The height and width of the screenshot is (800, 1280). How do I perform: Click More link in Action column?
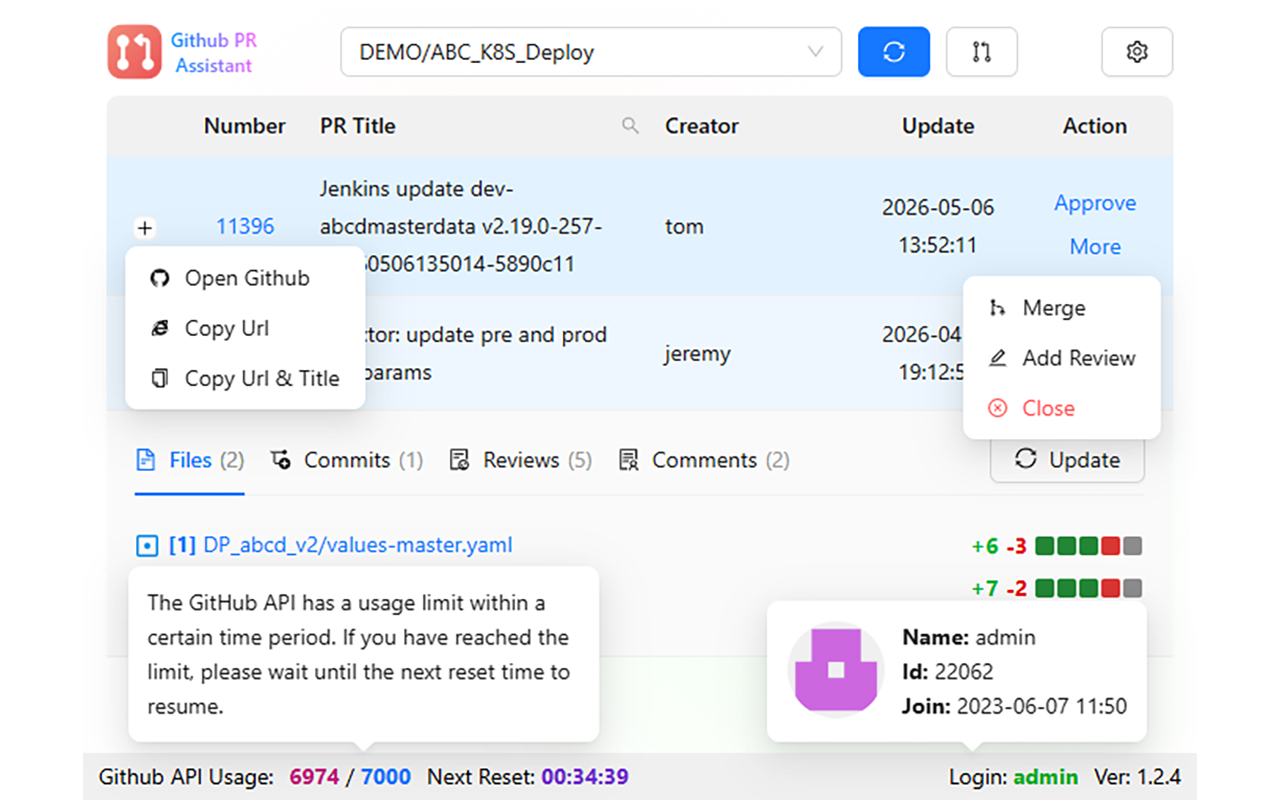pyautogui.click(x=1095, y=247)
